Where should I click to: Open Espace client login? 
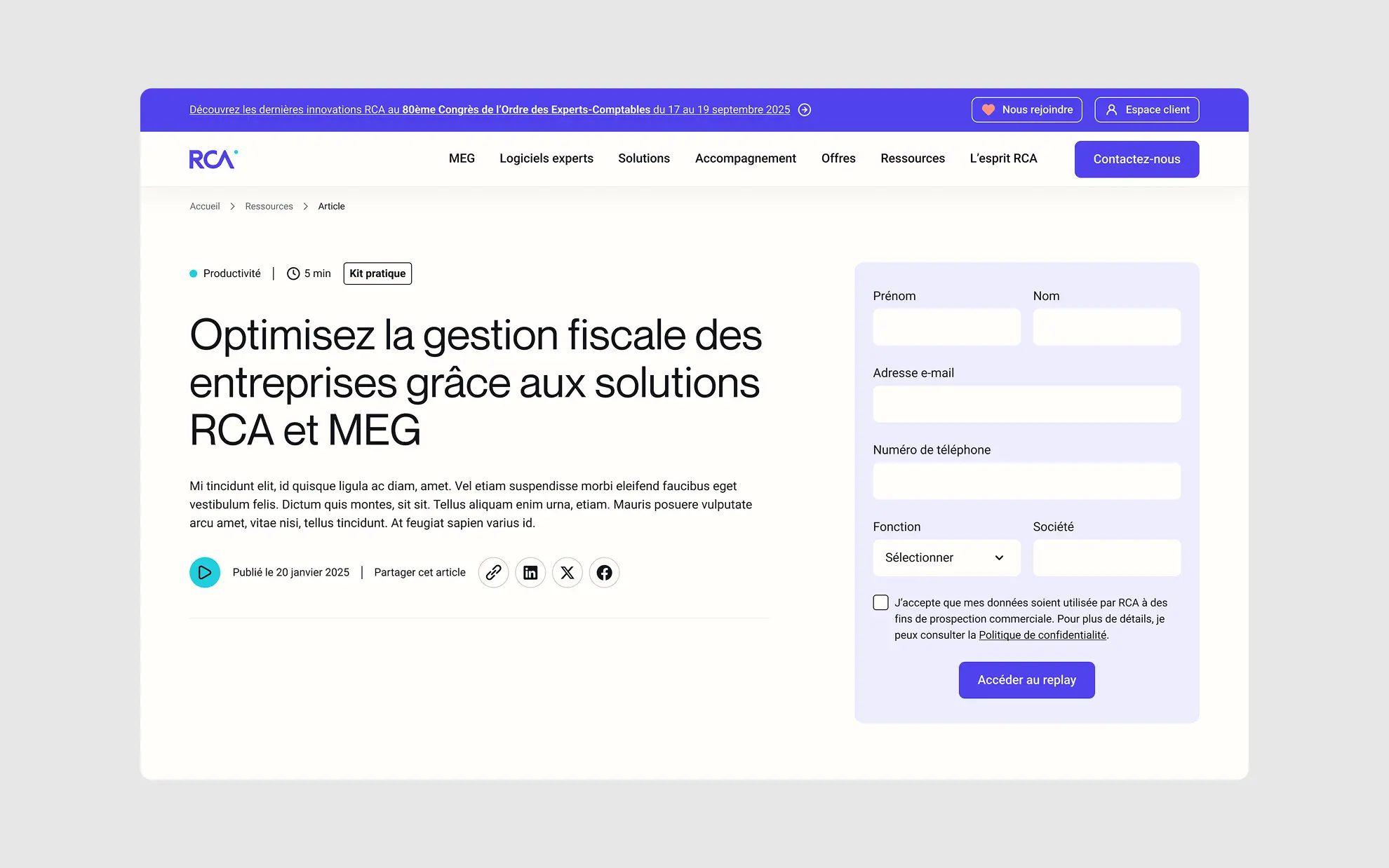[x=1146, y=110]
